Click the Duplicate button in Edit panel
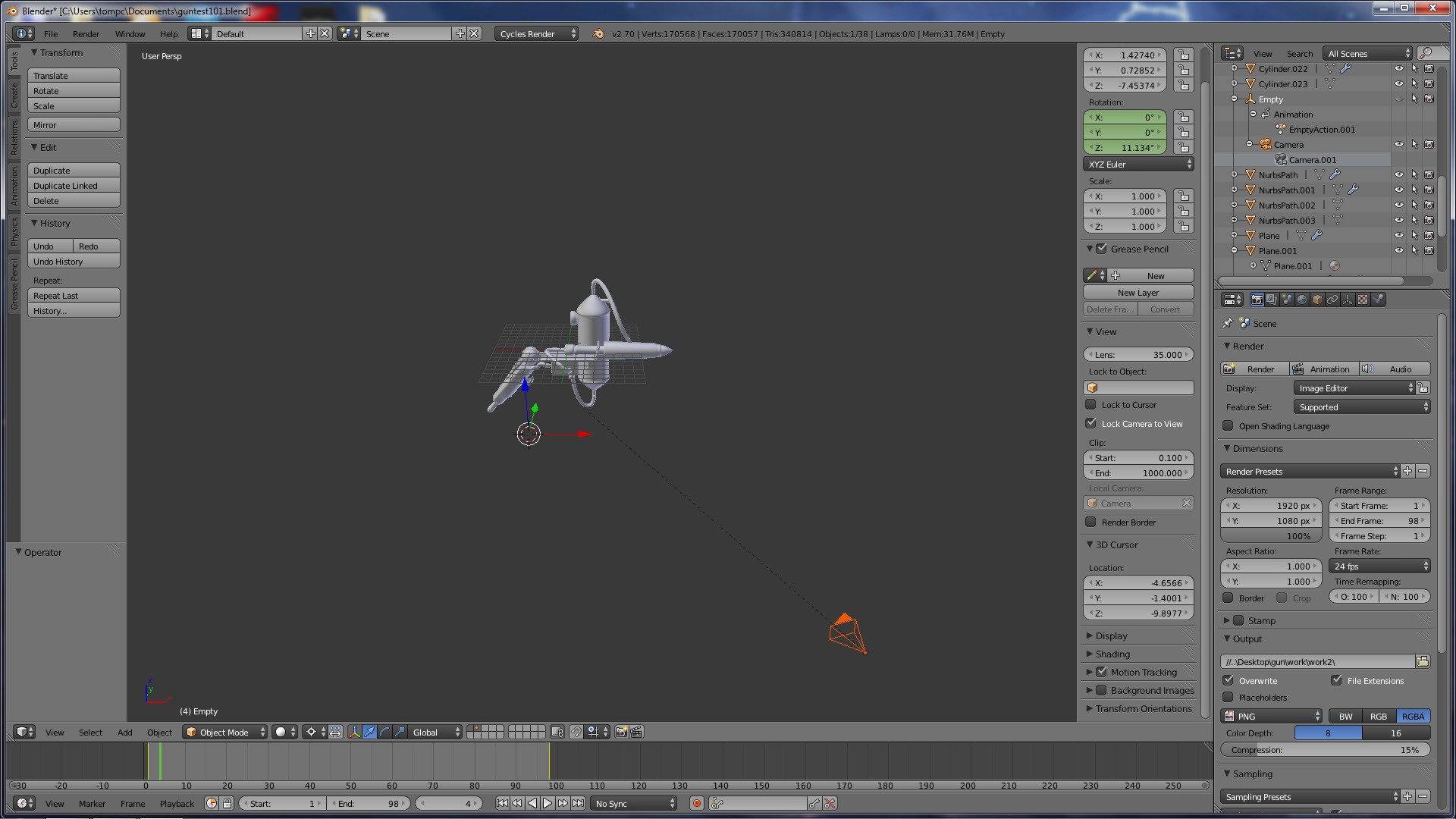The width and height of the screenshot is (1456, 819). 73,170
